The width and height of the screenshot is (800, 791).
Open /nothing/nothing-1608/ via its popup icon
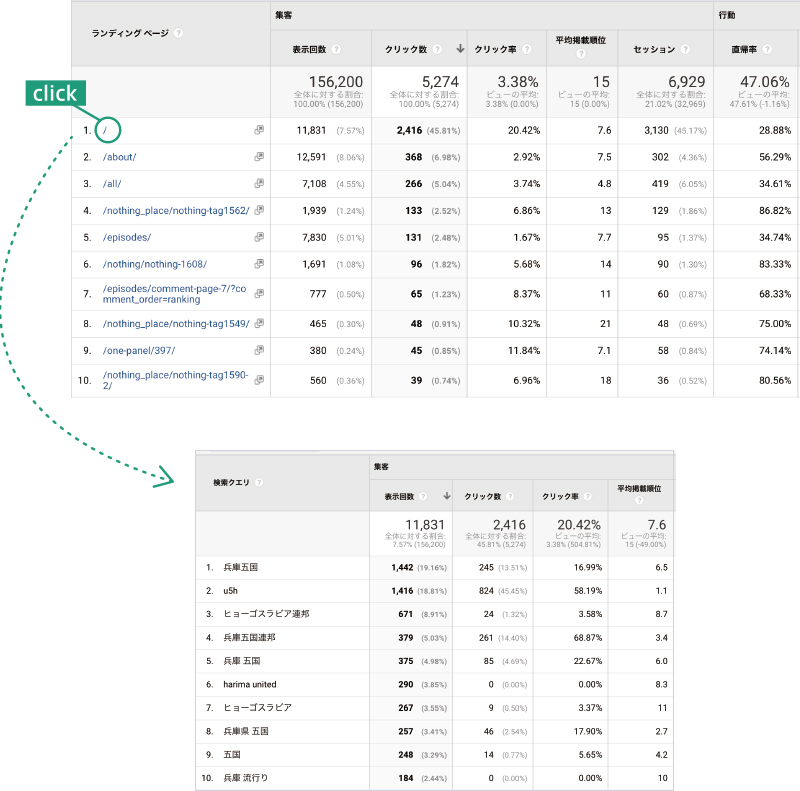(x=259, y=264)
